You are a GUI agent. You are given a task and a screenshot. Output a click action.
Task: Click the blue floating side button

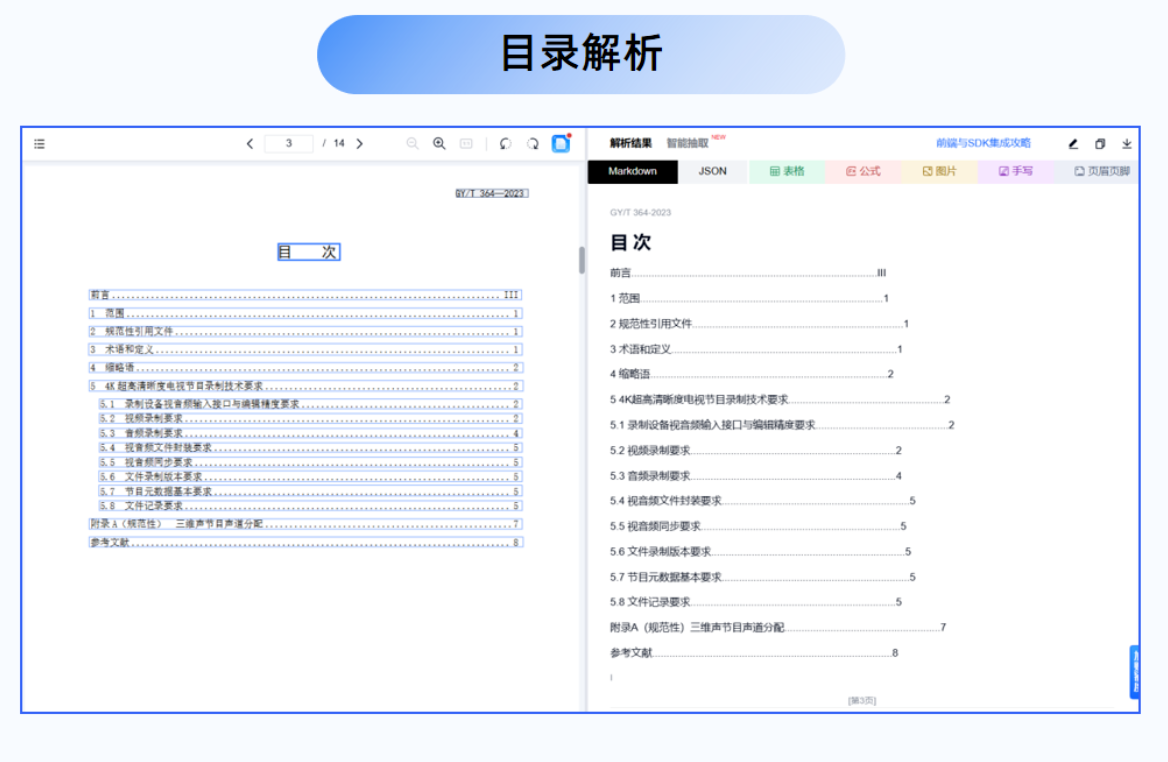1134,671
